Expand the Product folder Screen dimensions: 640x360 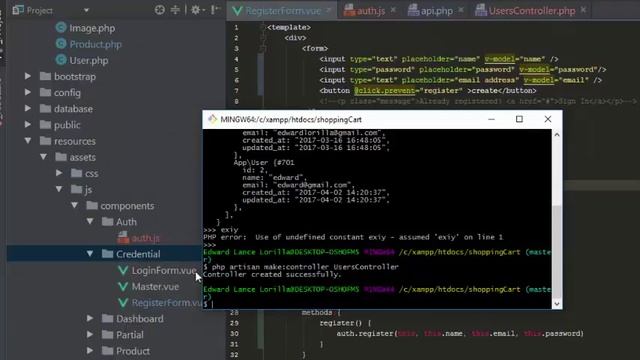(x=90, y=351)
